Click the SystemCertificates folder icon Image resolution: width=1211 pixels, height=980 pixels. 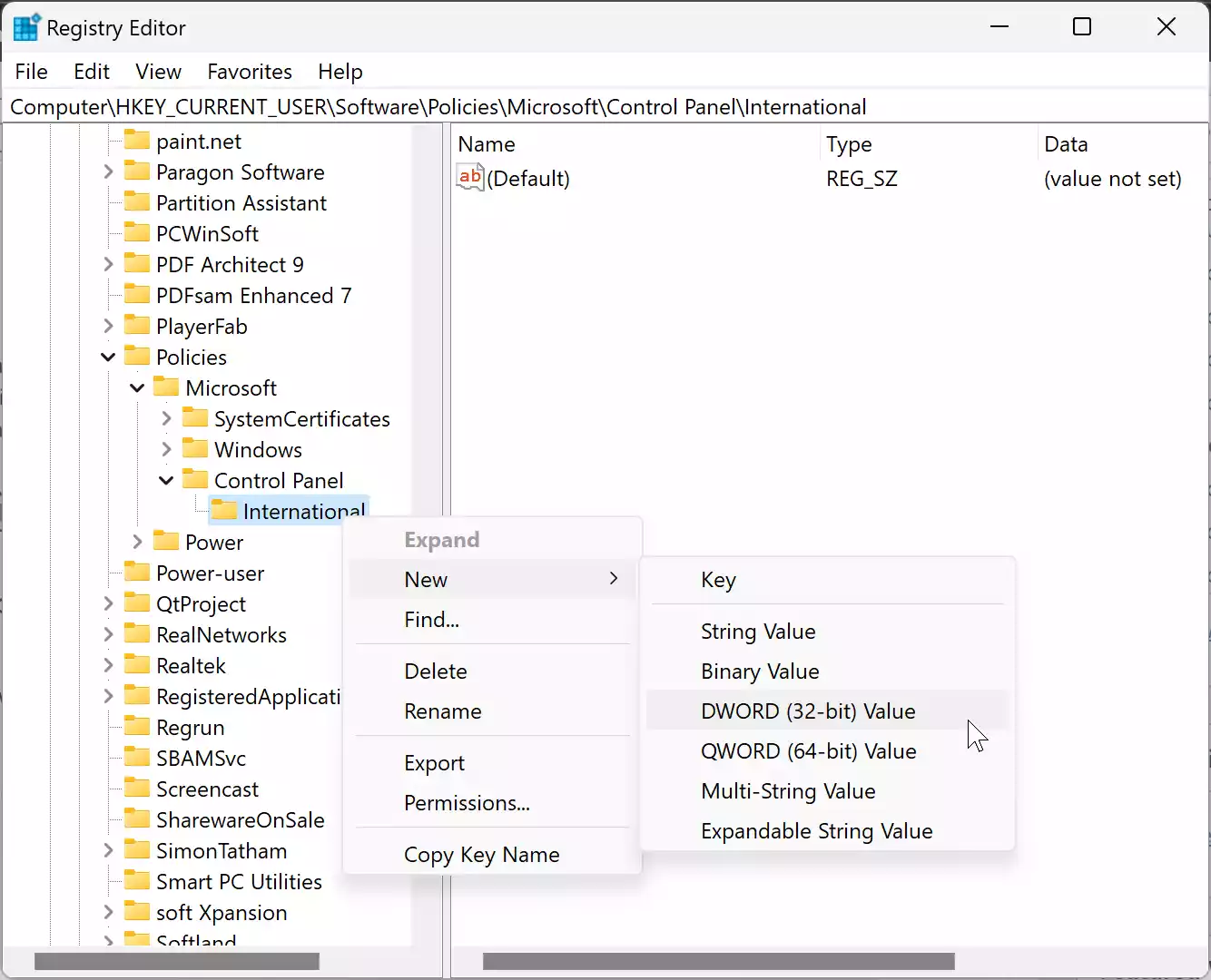coord(195,418)
